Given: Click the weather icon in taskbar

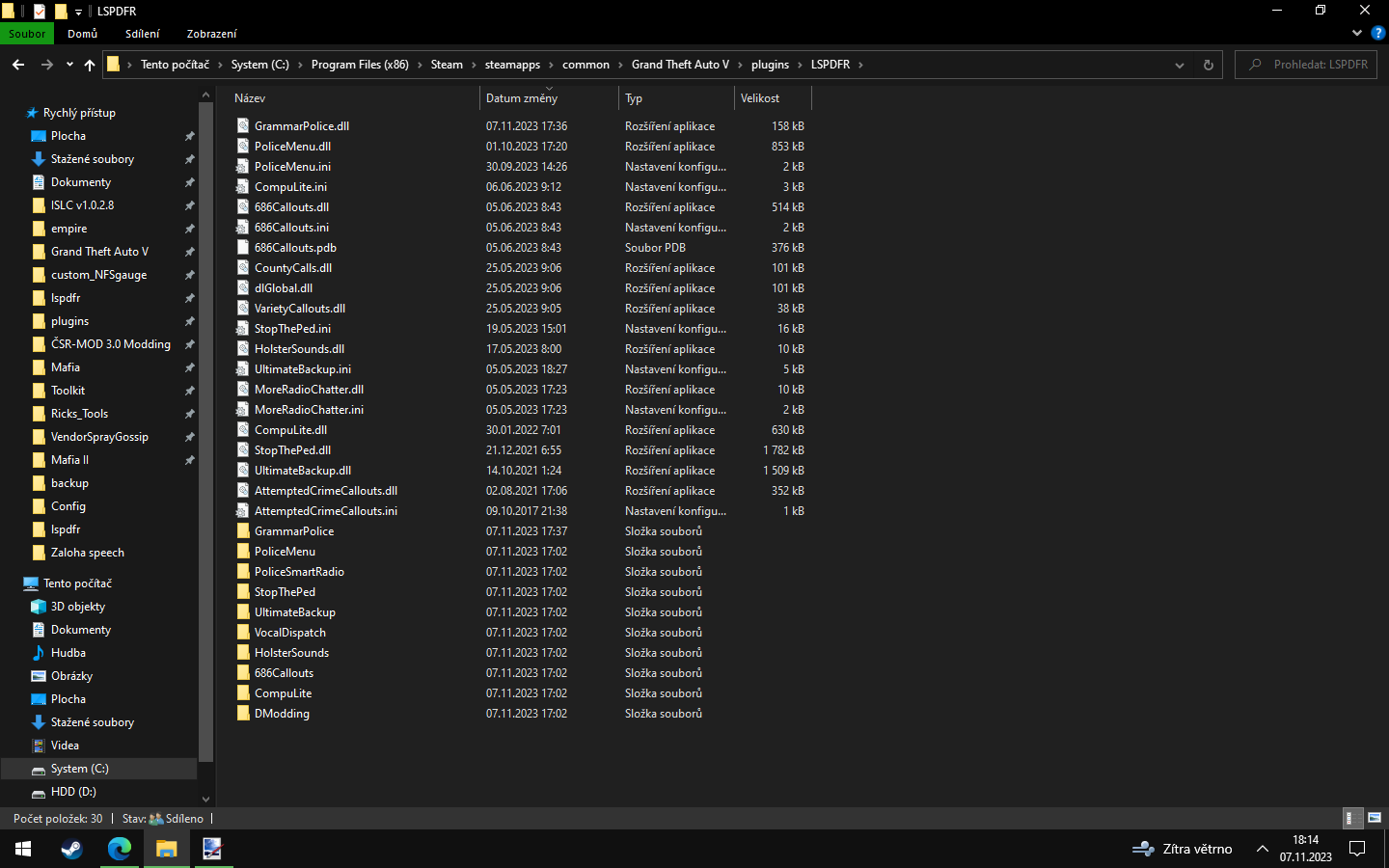Looking at the screenshot, I should pos(1143,849).
